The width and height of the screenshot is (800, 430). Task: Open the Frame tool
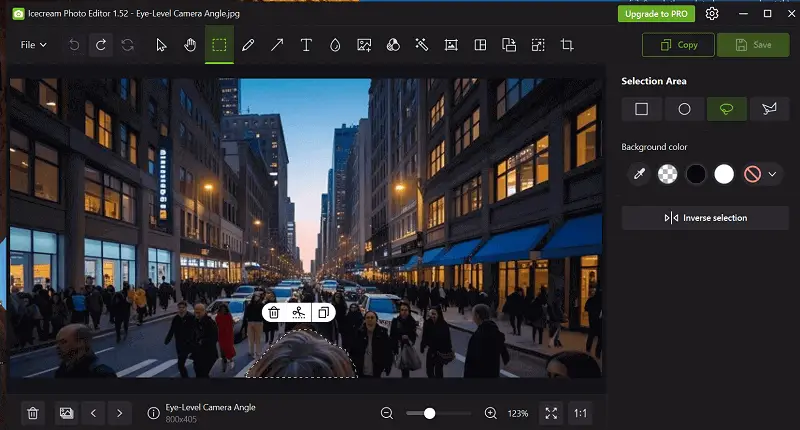pyautogui.click(x=451, y=45)
